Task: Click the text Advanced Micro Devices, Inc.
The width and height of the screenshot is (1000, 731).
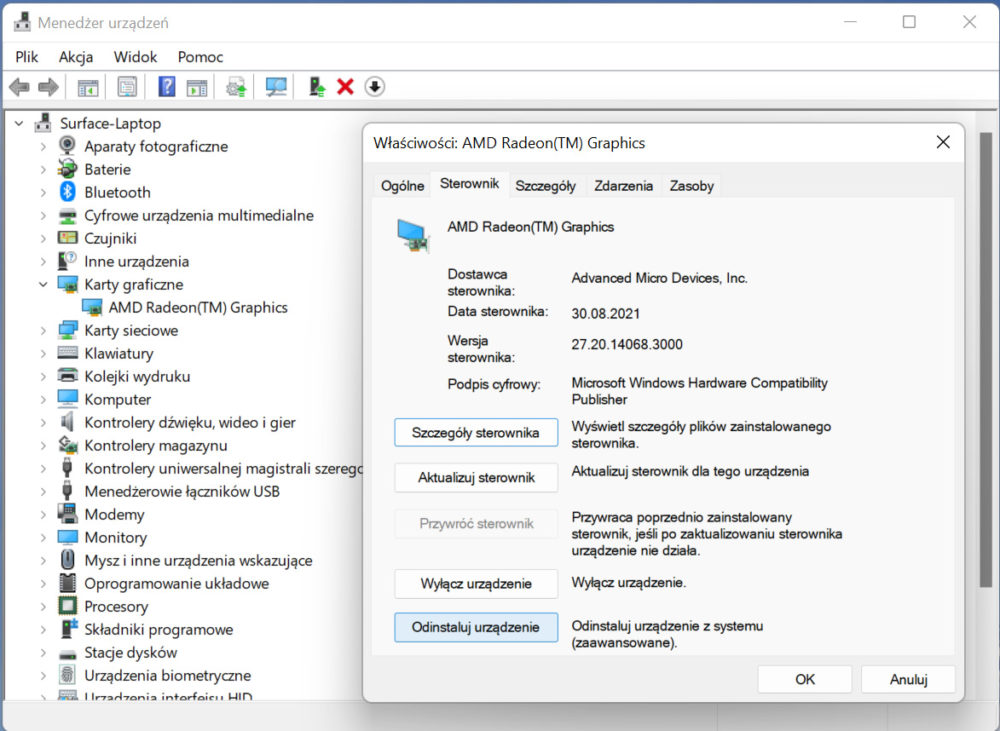Action: [x=659, y=278]
